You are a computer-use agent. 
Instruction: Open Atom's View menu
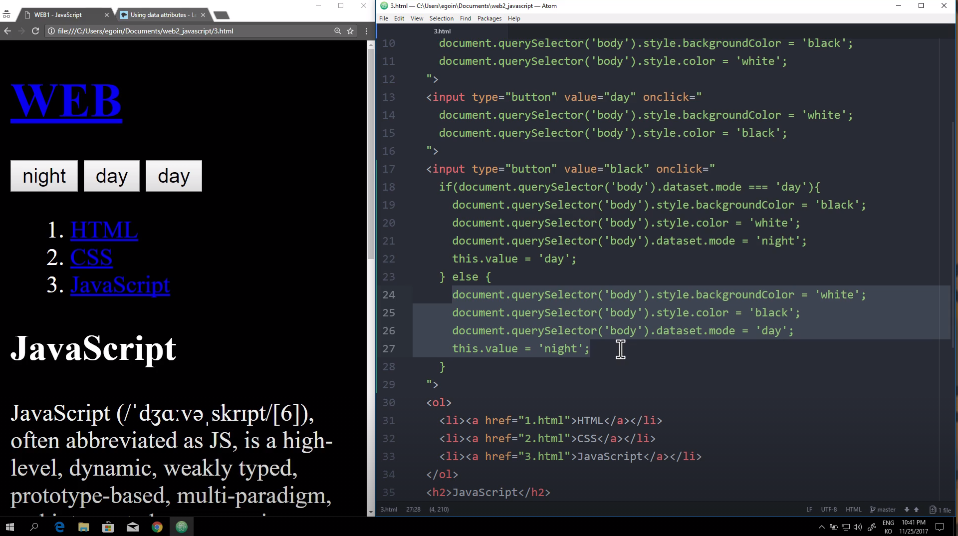point(417,18)
